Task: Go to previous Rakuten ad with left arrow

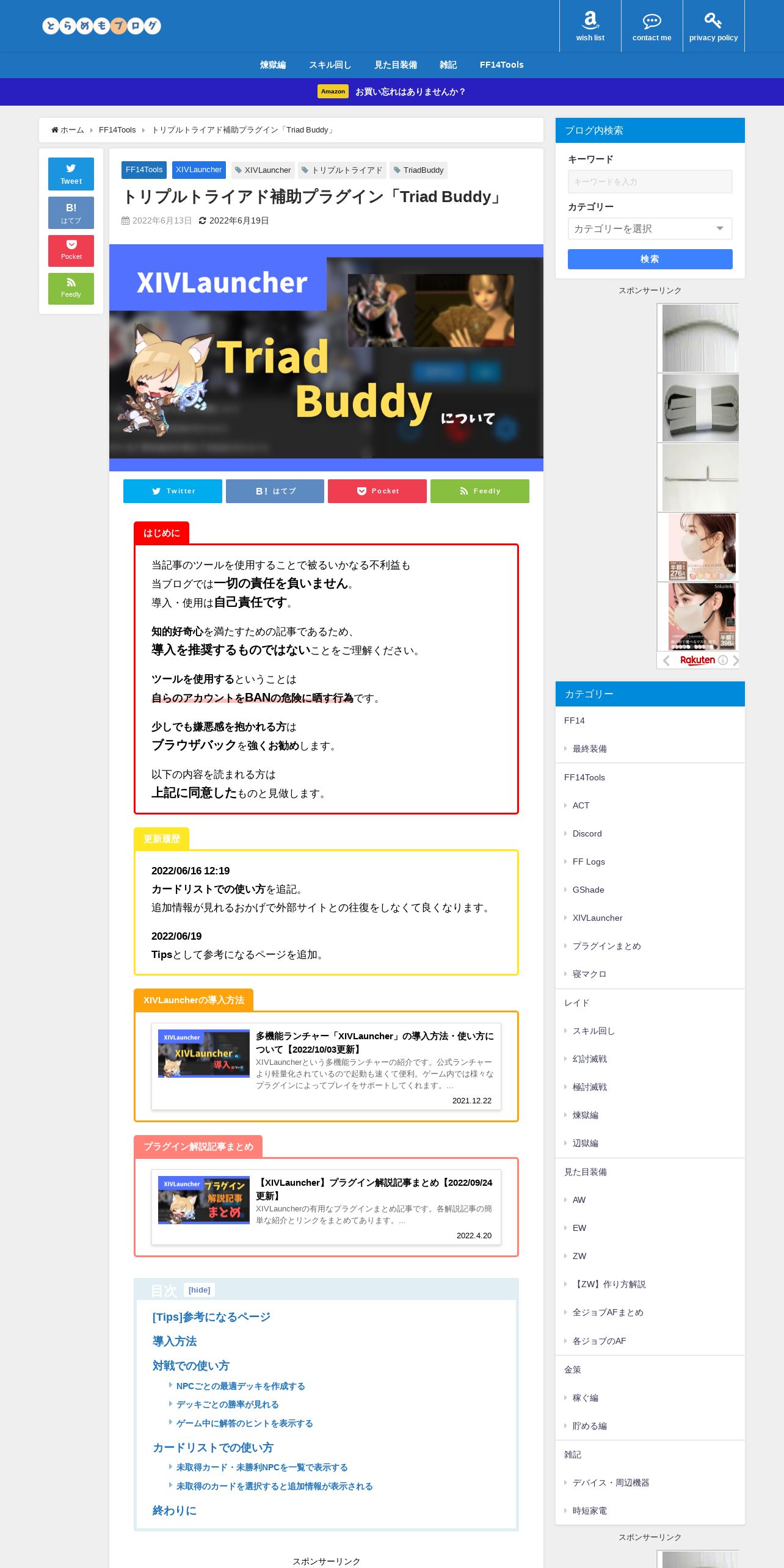Action: click(666, 660)
